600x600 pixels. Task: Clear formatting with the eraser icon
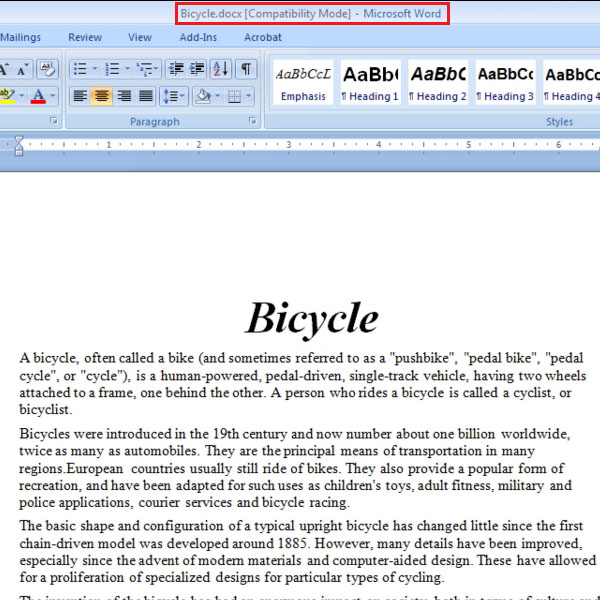click(47, 69)
